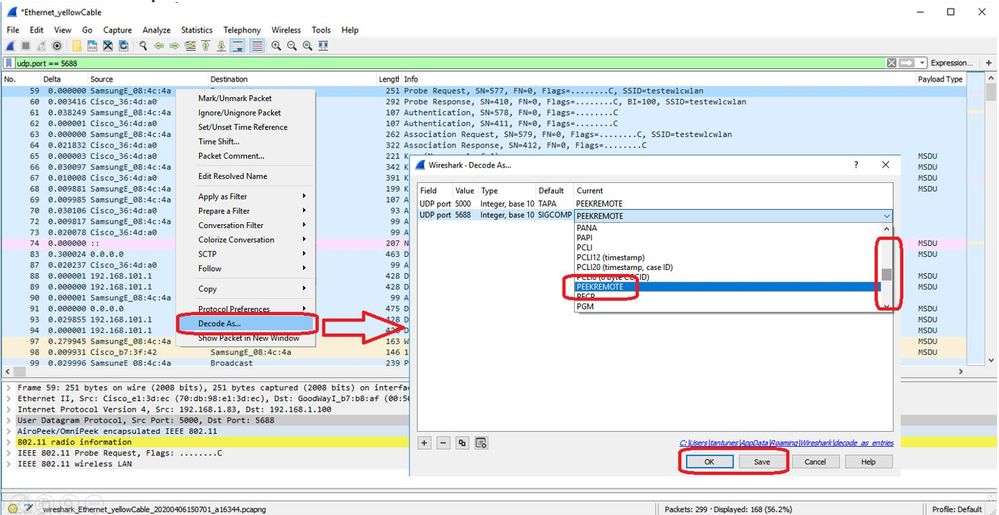Click the Save button in the dialog
This screenshot has width=999, height=515.
pyautogui.click(x=761, y=462)
